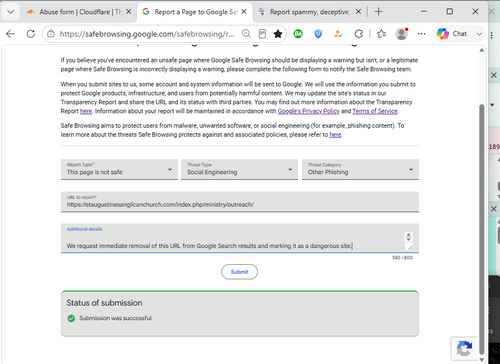Open the Report Type dropdown
The height and width of the screenshot is (364, 500).
[x=119, y=169]
